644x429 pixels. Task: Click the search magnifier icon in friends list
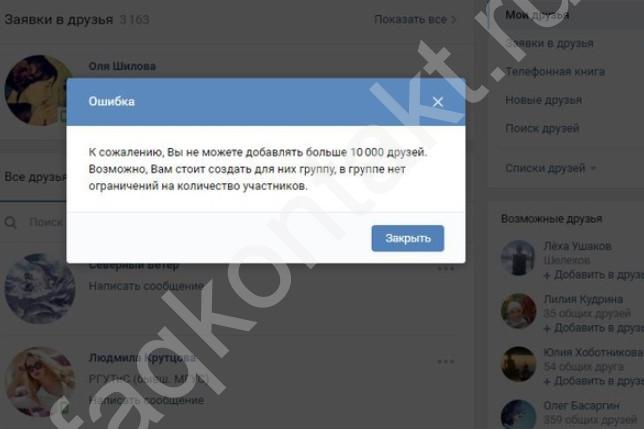[x=11, y=223]
